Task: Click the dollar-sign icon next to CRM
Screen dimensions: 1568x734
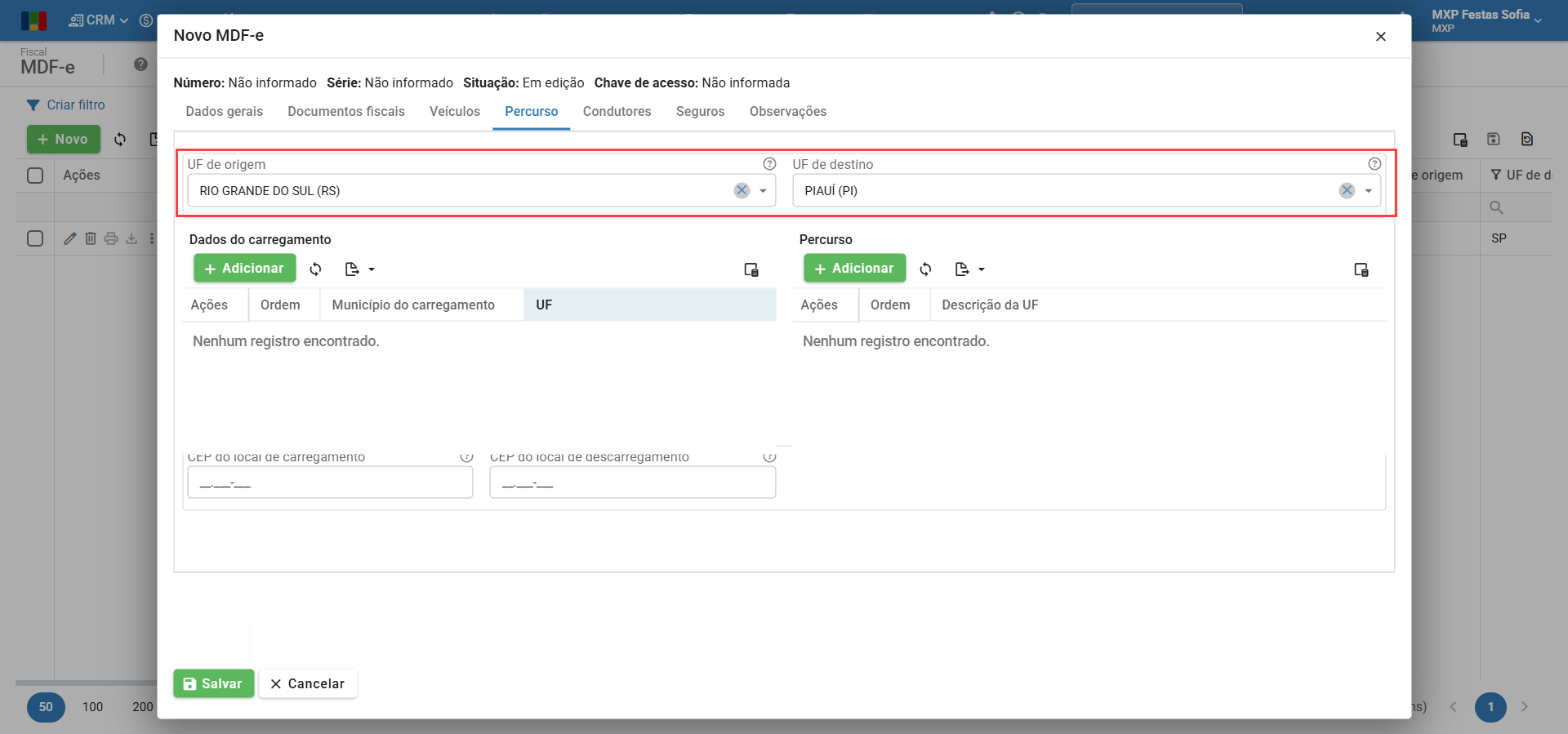Action: tap(146, 20)
